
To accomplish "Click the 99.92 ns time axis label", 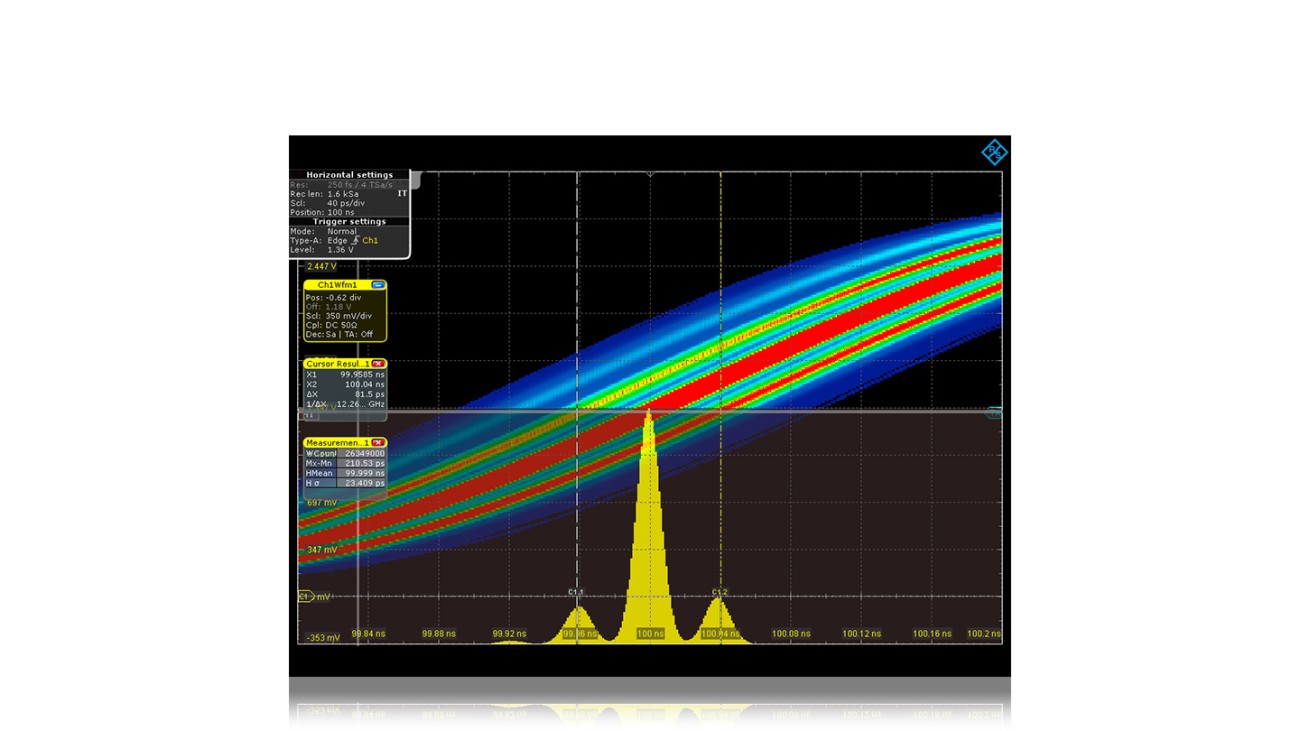I will pyautogui.click(x=510, y=634).
